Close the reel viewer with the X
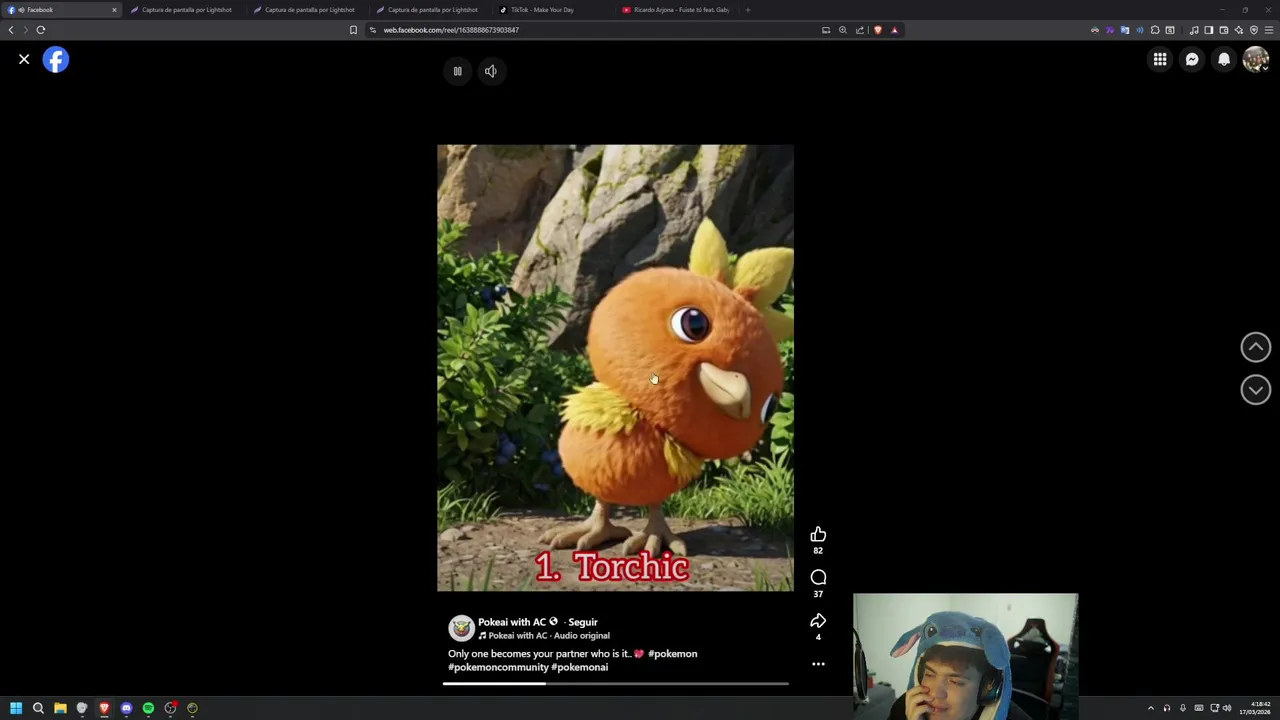Screen dimensions: 1280x720 pos(24,60)
